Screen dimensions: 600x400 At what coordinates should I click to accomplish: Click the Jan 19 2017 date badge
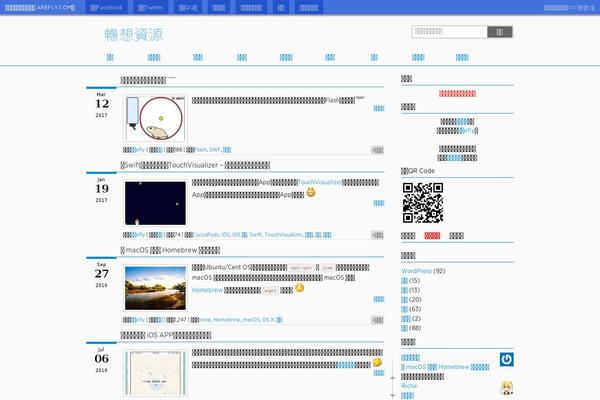coord(101,189)
